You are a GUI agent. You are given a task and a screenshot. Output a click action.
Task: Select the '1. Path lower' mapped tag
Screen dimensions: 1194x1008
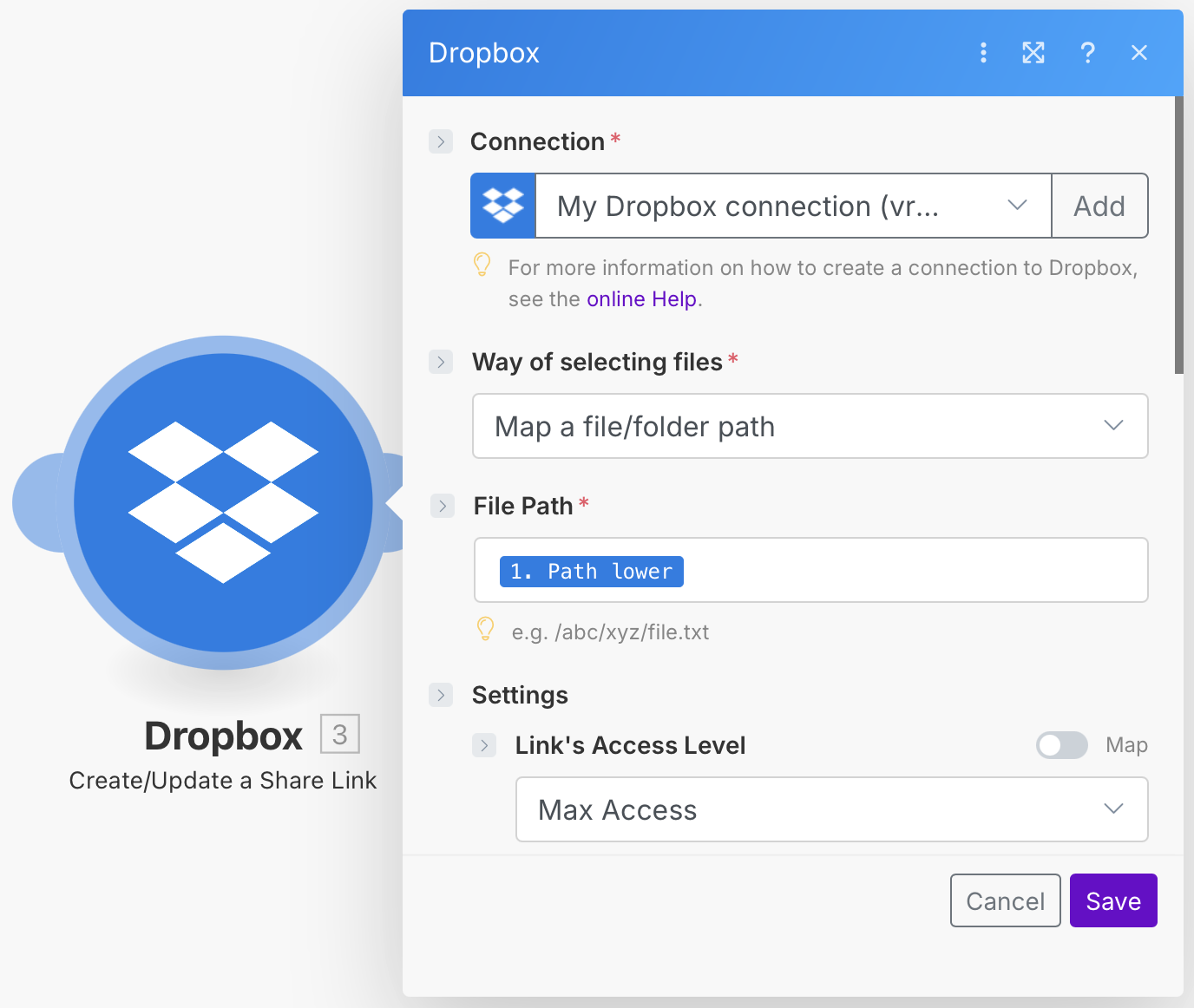click(592, 572)
